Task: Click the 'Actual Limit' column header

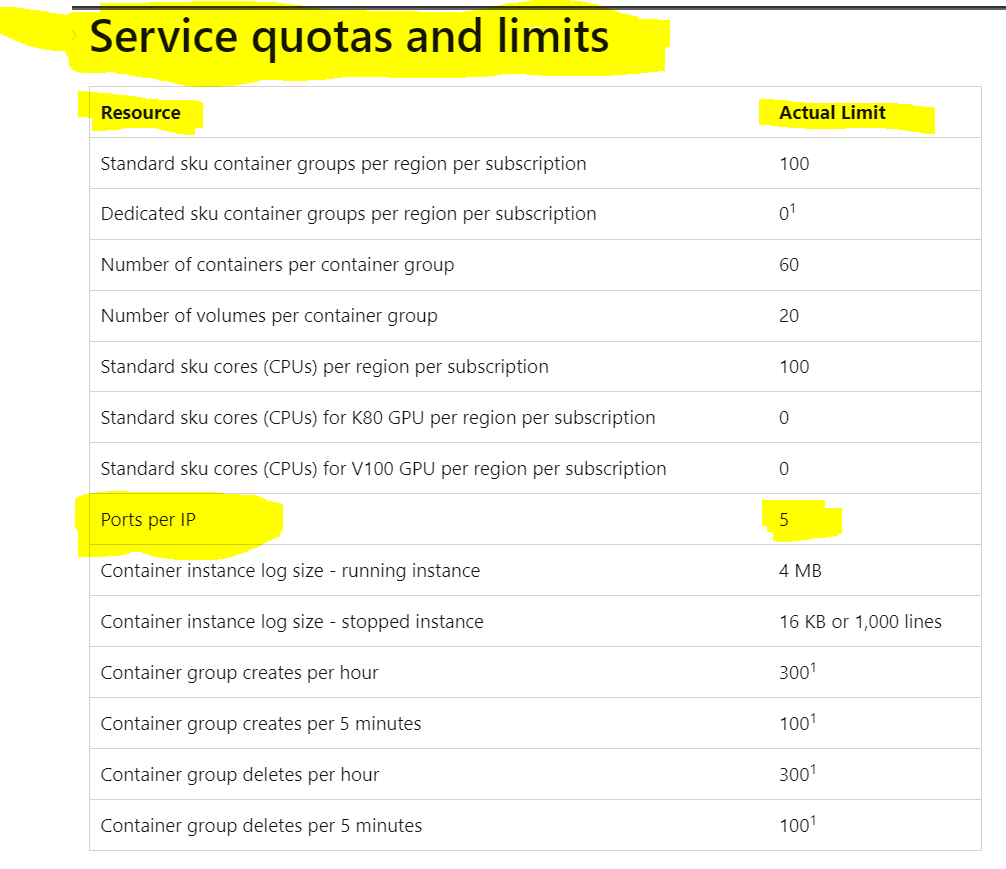Action: pos(832,113)
